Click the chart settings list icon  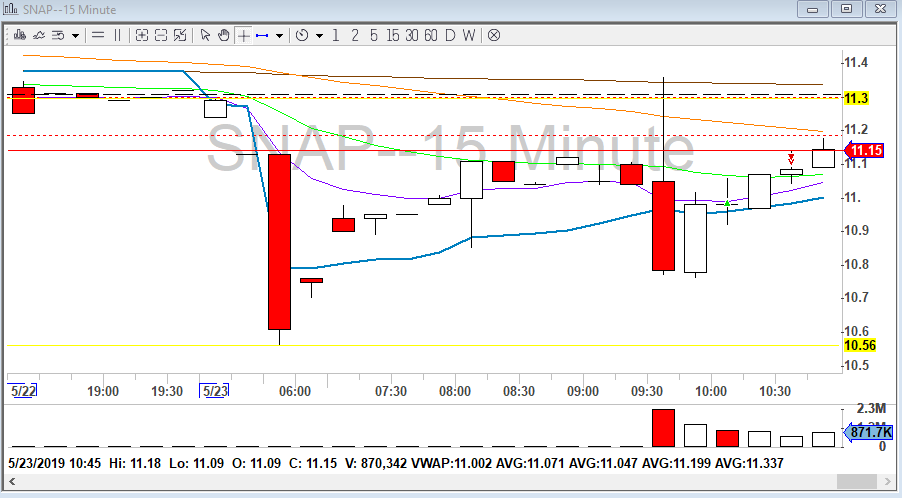(58, 35)
